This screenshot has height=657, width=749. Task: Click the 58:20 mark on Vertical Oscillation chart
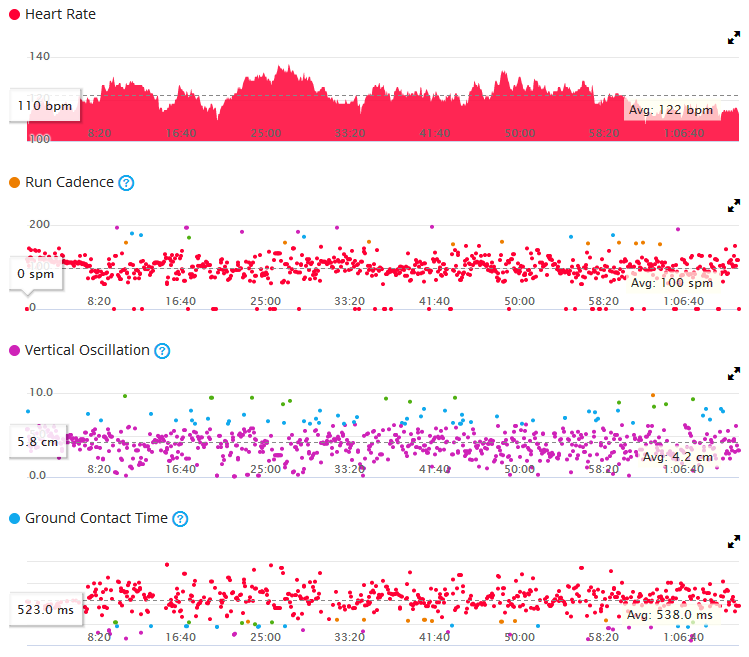click(x=603, y=469)
